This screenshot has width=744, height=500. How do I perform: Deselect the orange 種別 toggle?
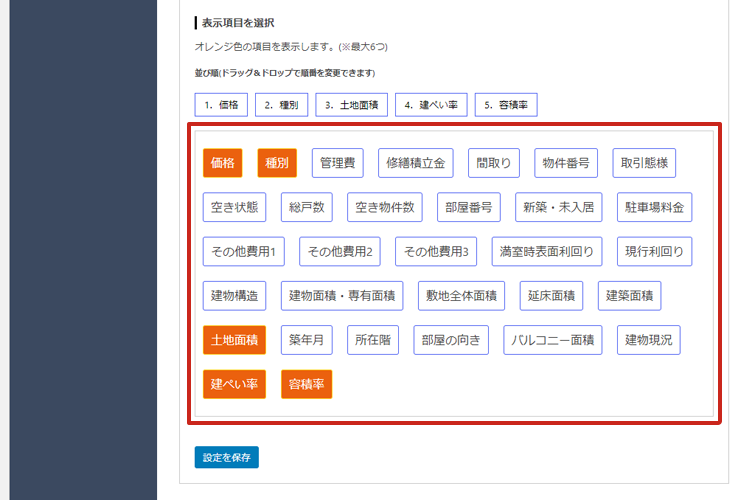(277, 163)
